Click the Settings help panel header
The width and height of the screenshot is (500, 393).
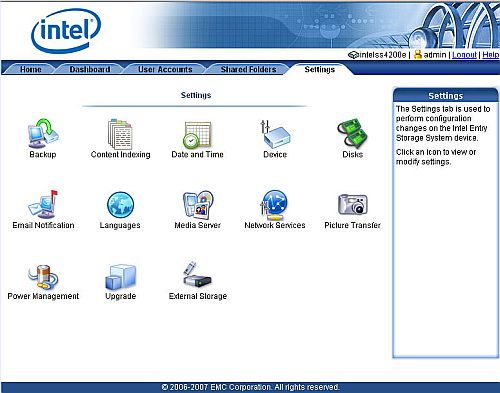[446, 96]
